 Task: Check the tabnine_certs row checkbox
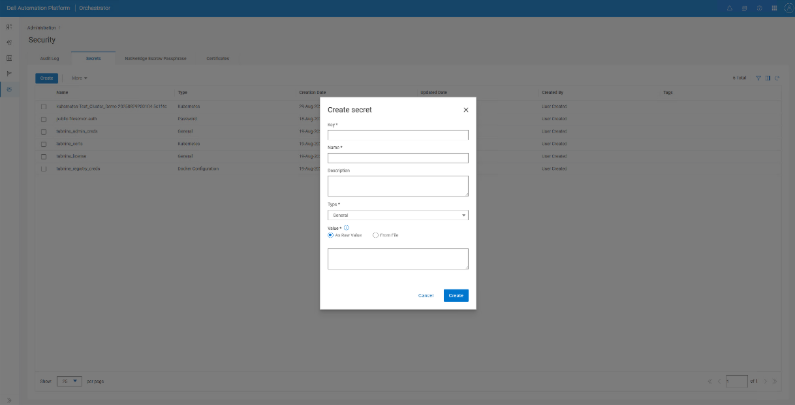tap(44, 144)
